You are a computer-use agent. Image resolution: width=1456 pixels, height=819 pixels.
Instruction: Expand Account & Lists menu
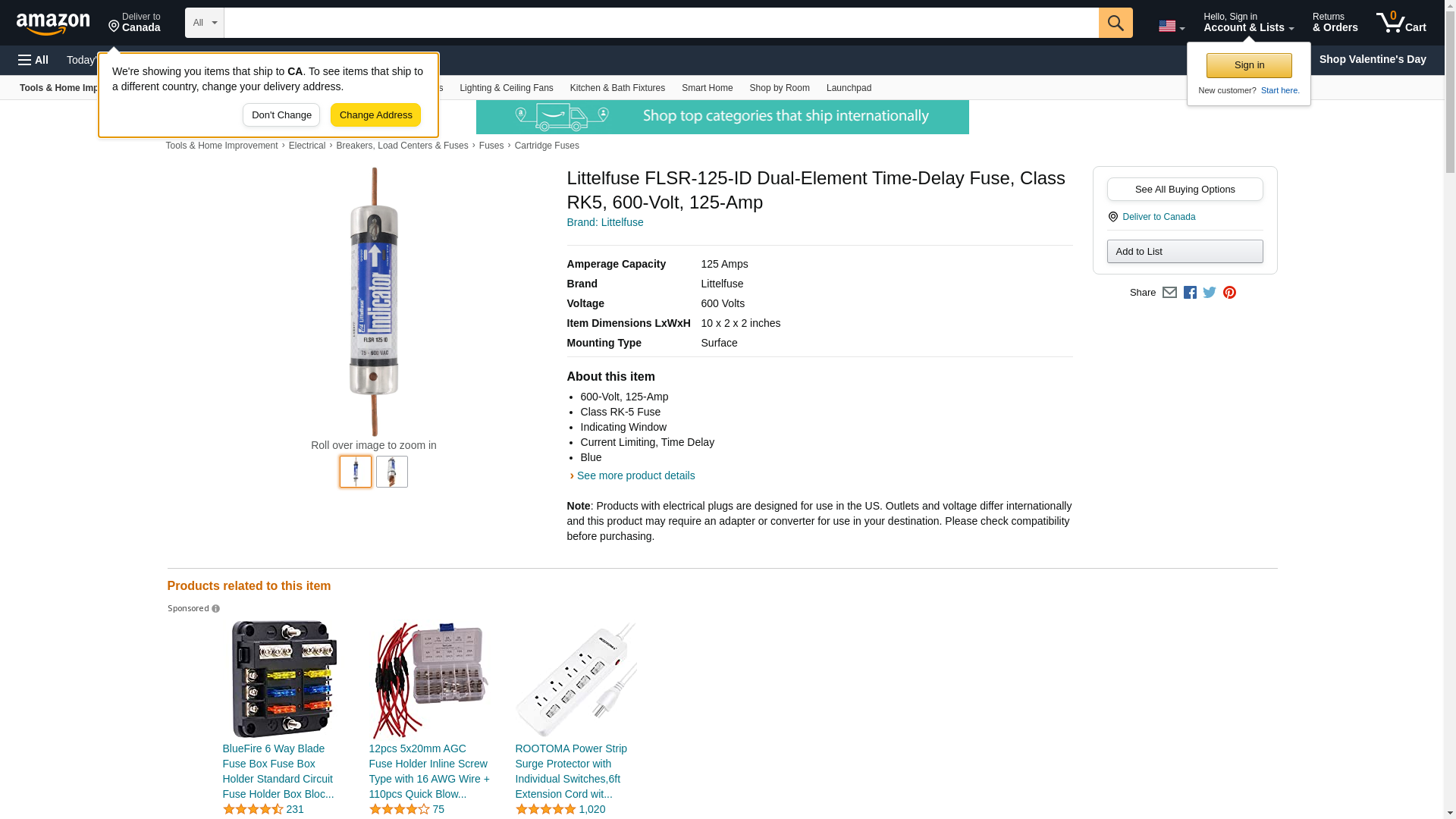click(1248, 23)
